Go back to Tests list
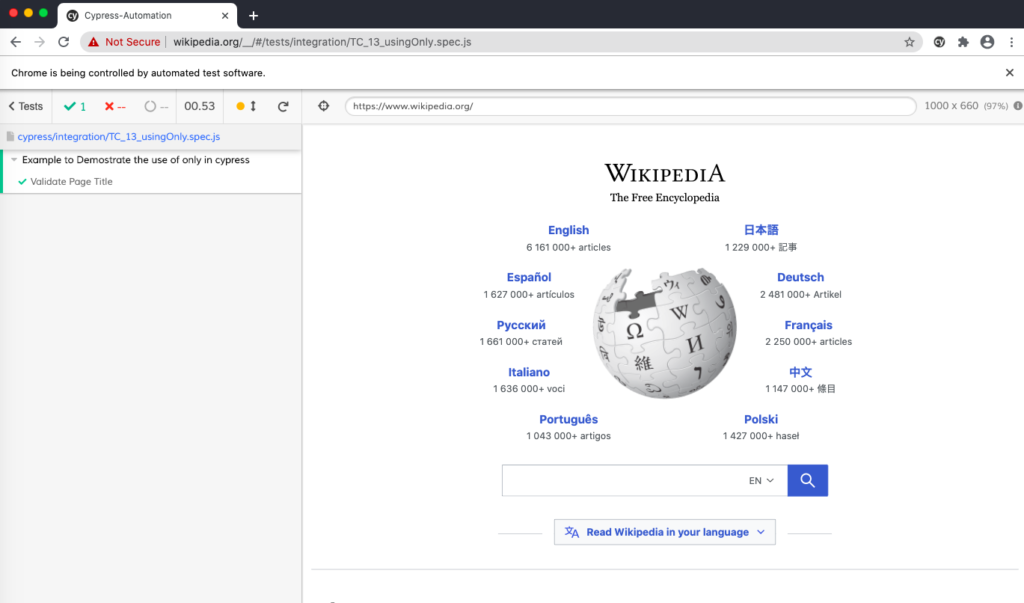The width and height of the screenshot is (1024, 603). 25,106
